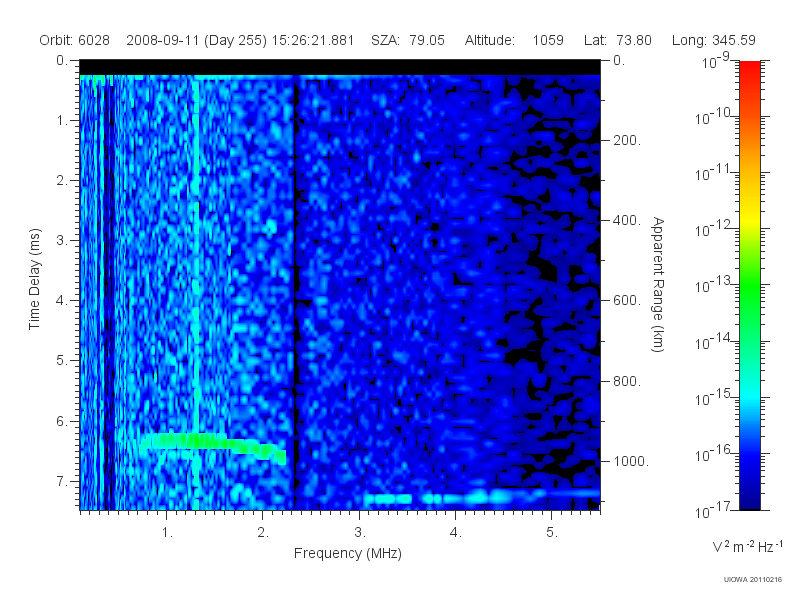This screenshot has height=600, width=800.
Task: Click time delay tick label '1.'
Action: (62, 121)
